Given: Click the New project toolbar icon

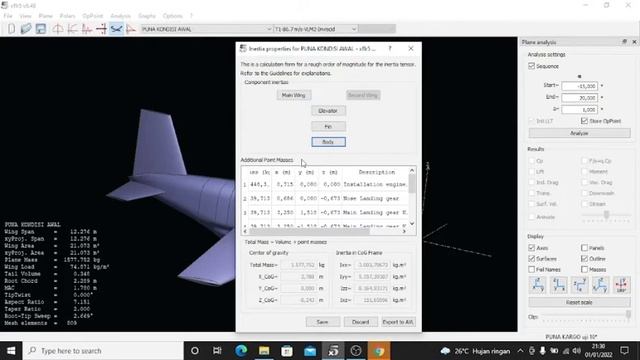Looking at the screenshot, I should [x=12, y=29].
